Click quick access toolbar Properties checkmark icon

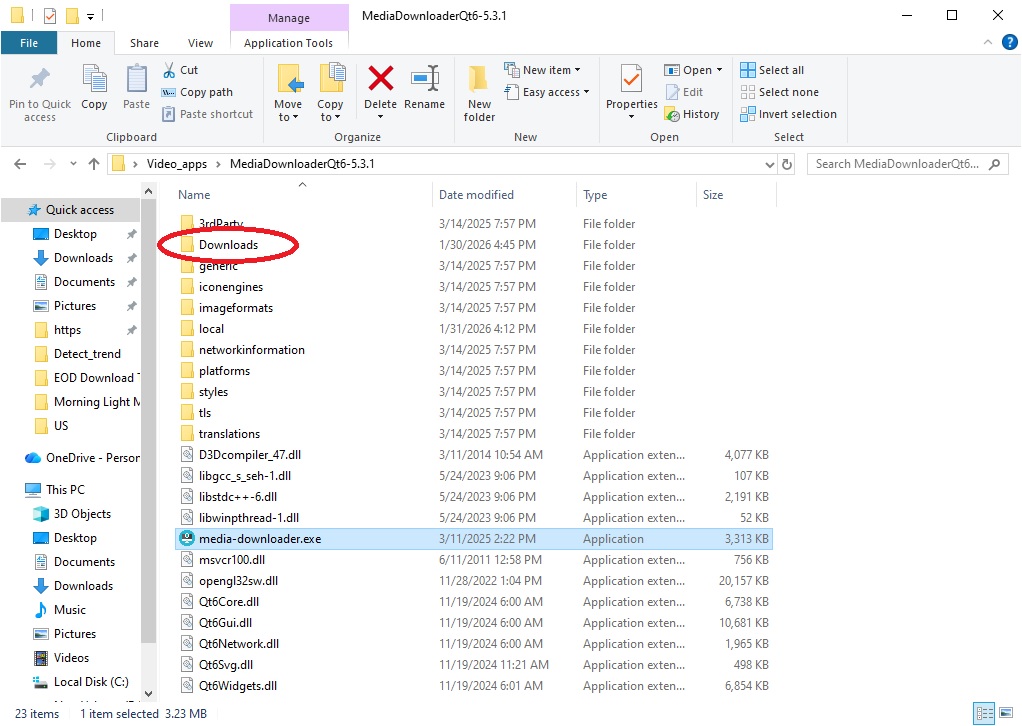click(x=50, y=15)
